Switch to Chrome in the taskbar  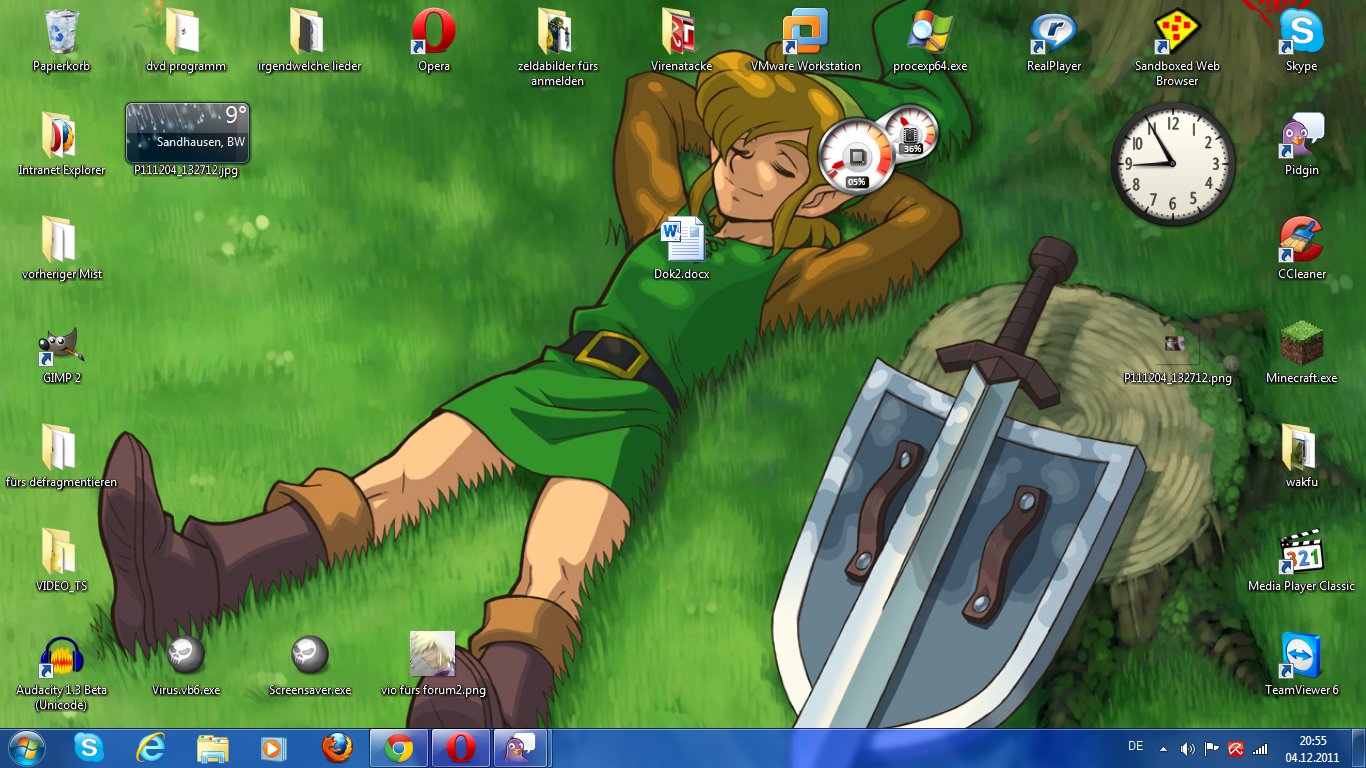point(399,748)
